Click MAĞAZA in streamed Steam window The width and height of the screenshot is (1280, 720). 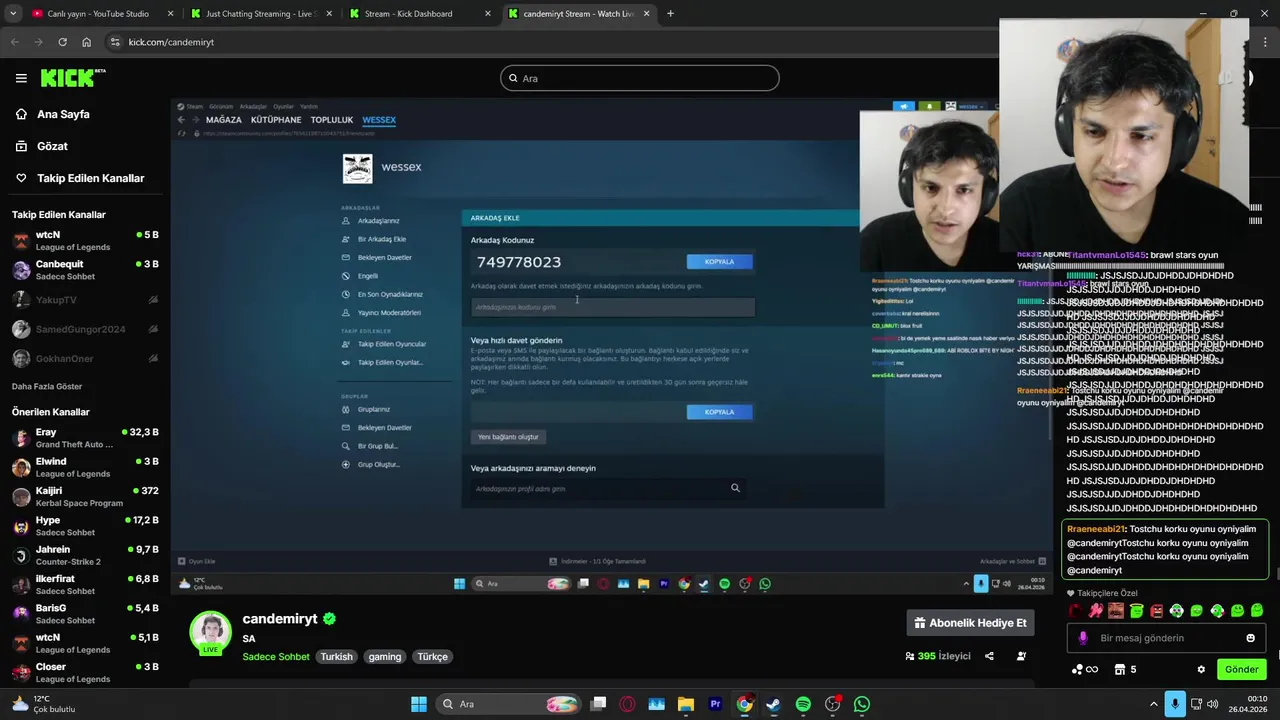coord(224,120)
